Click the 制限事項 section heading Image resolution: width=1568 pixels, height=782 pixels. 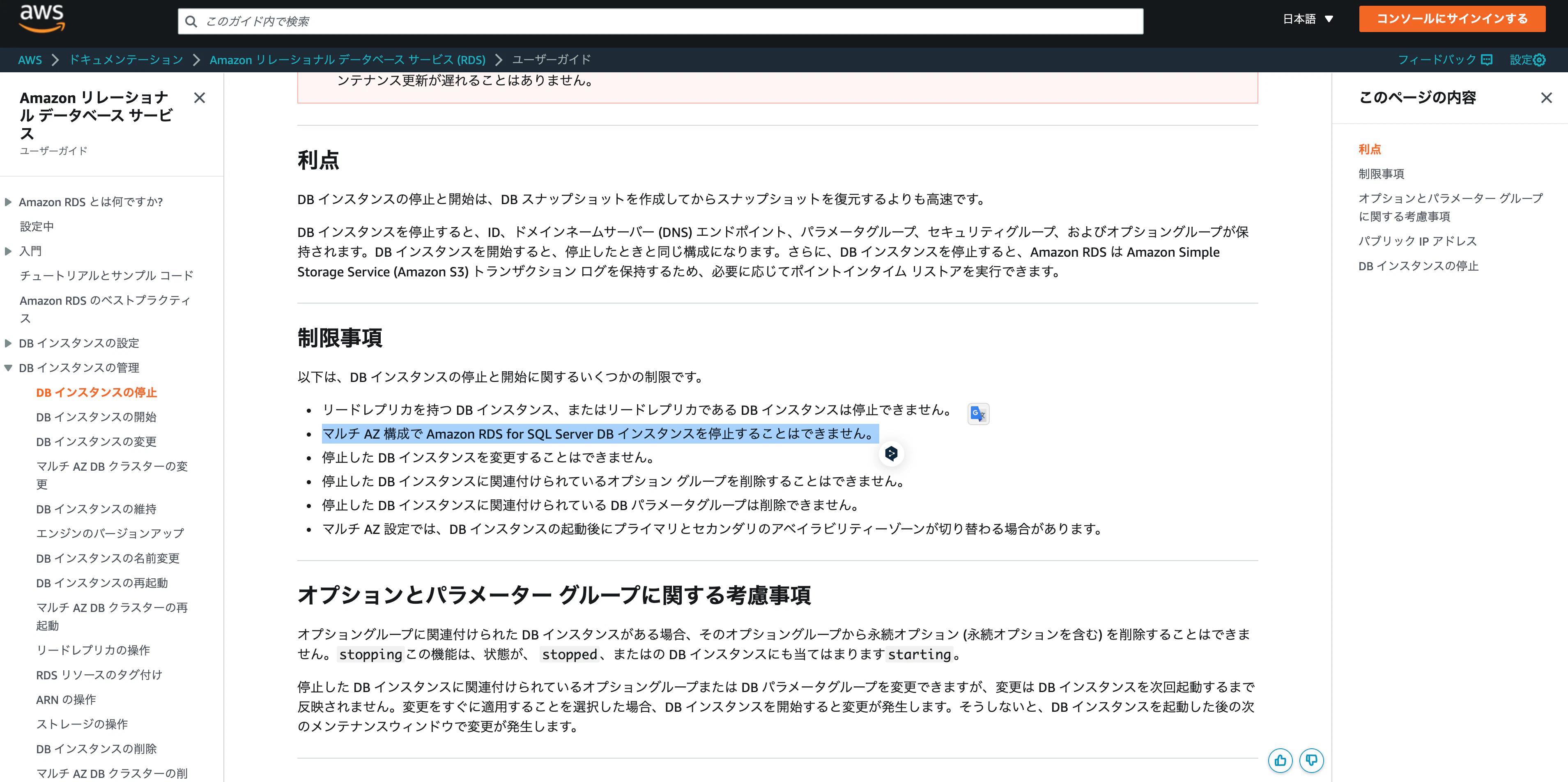pyautogui.click(x=340, y=338)
